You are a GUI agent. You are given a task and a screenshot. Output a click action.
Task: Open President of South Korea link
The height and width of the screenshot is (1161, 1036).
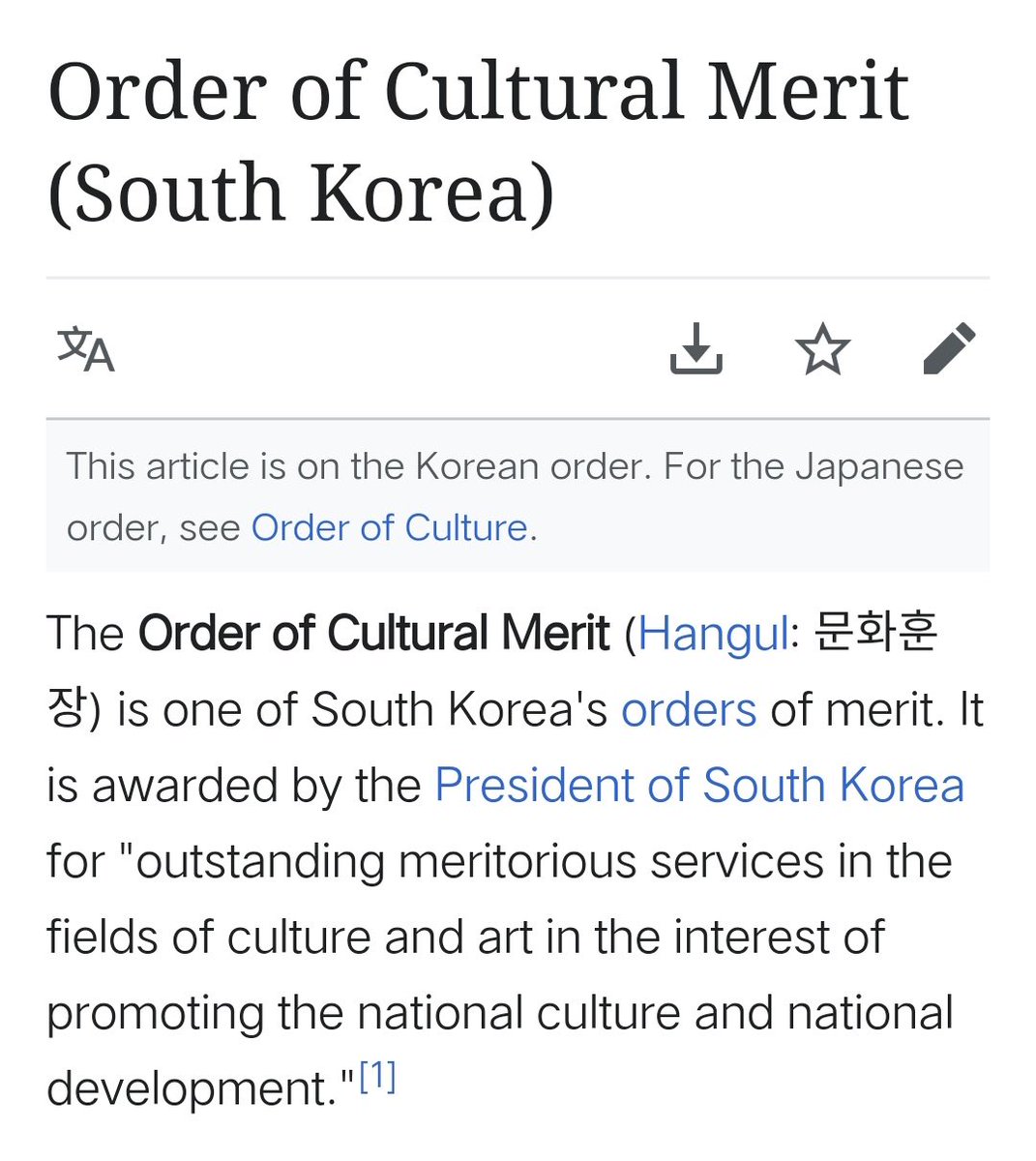(x=699, y=786)
